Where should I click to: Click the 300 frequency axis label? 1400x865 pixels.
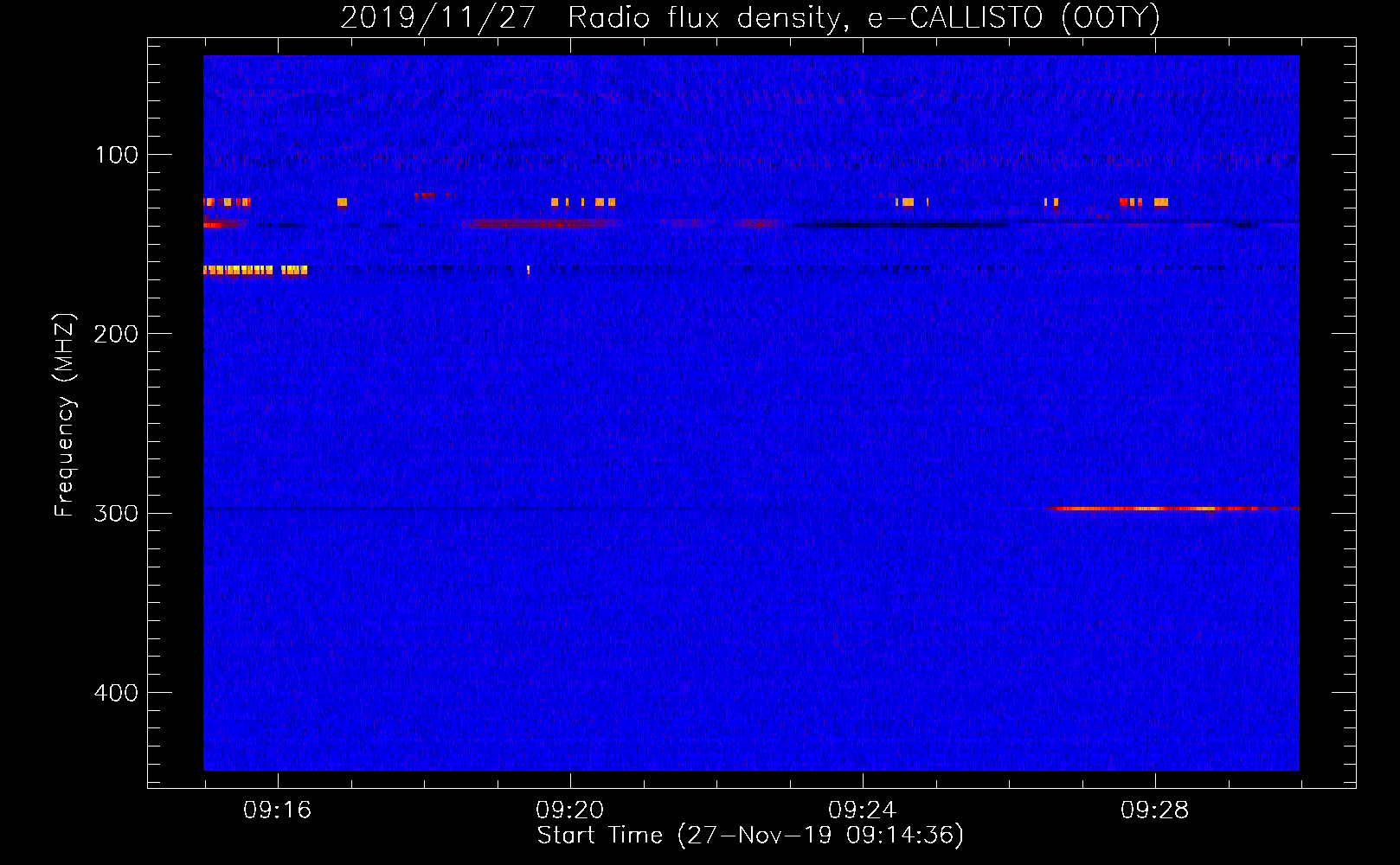[x=116, y=513]
